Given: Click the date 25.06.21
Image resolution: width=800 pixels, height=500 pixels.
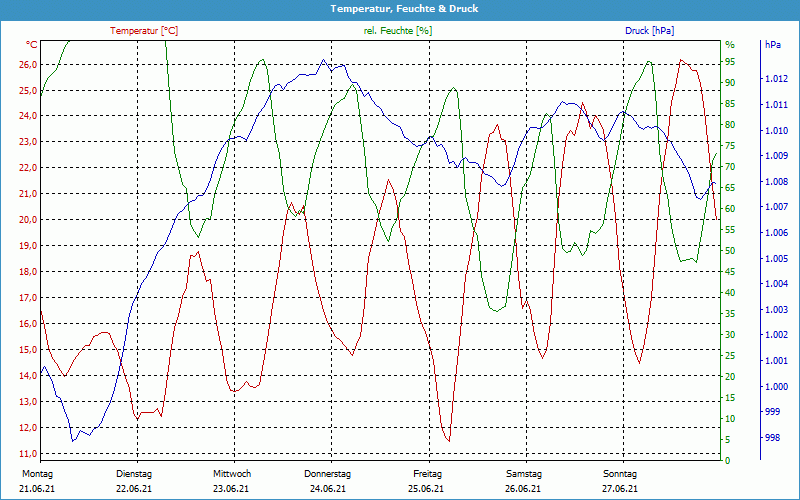Looking at the screenshot, I should coord(426,489).
